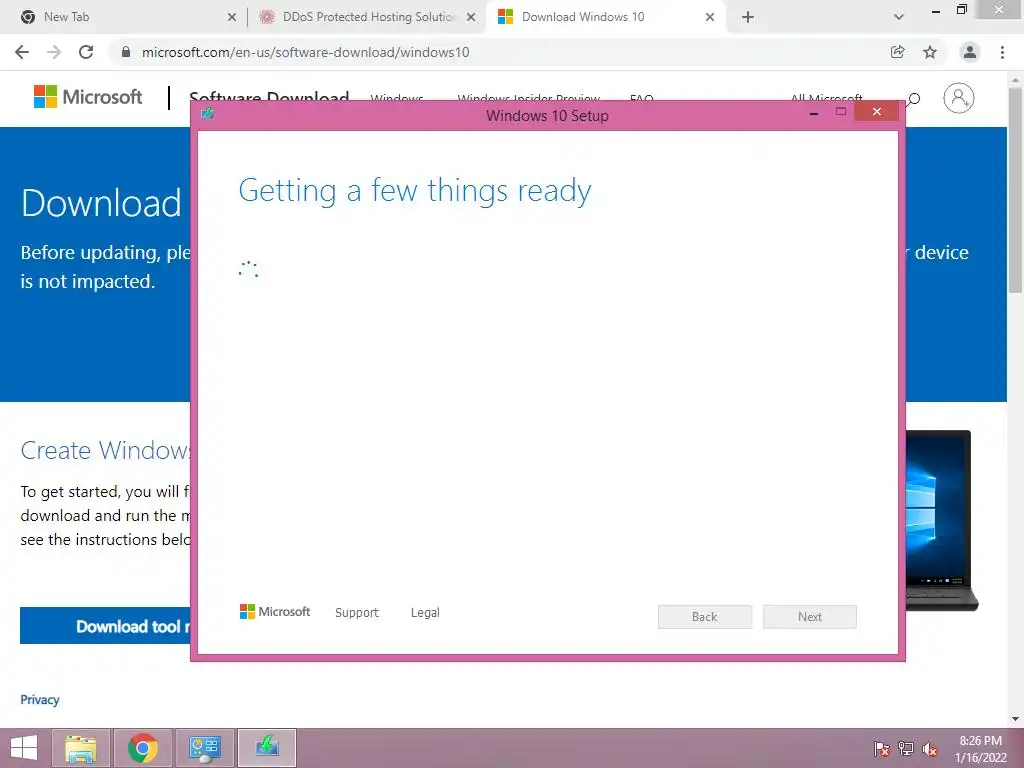Viewport: 1024px width, 768px height.
Task: Close the New Tab tab
Action: coord(232,18)
